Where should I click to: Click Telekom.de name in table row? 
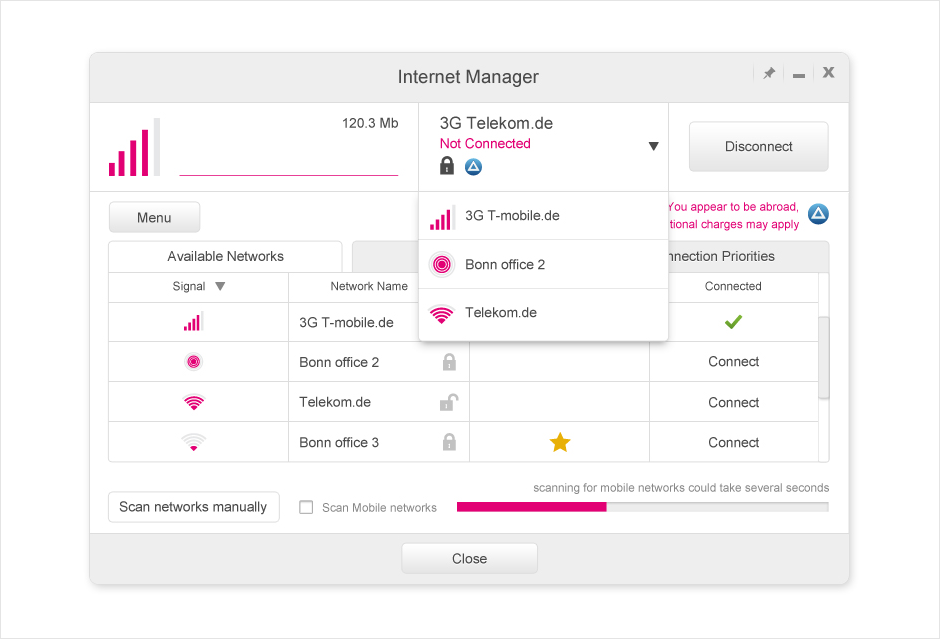335,402
